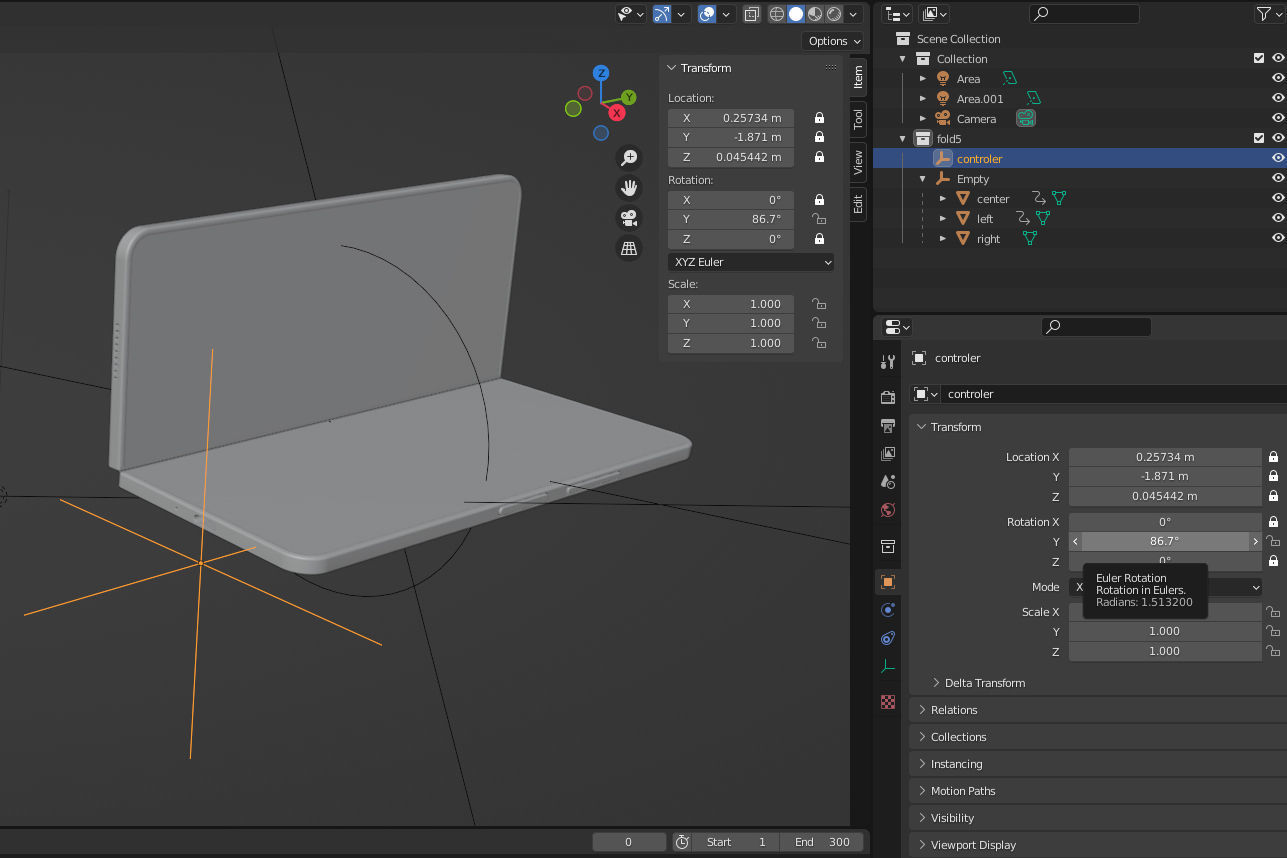
Task: Click the Rotation Y 86.7° field in Properties
Action: (x=1165, y=541)
